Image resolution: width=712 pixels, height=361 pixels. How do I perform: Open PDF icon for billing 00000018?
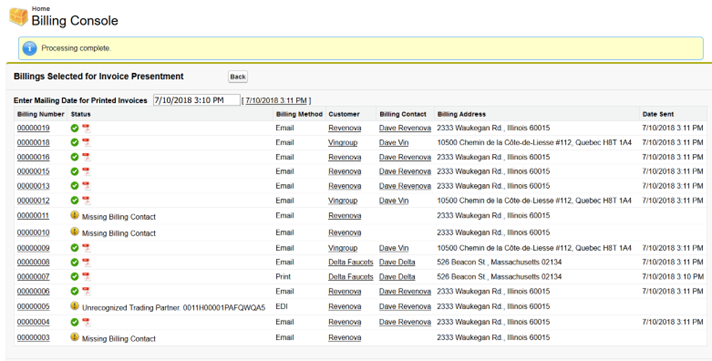[86, 143]
